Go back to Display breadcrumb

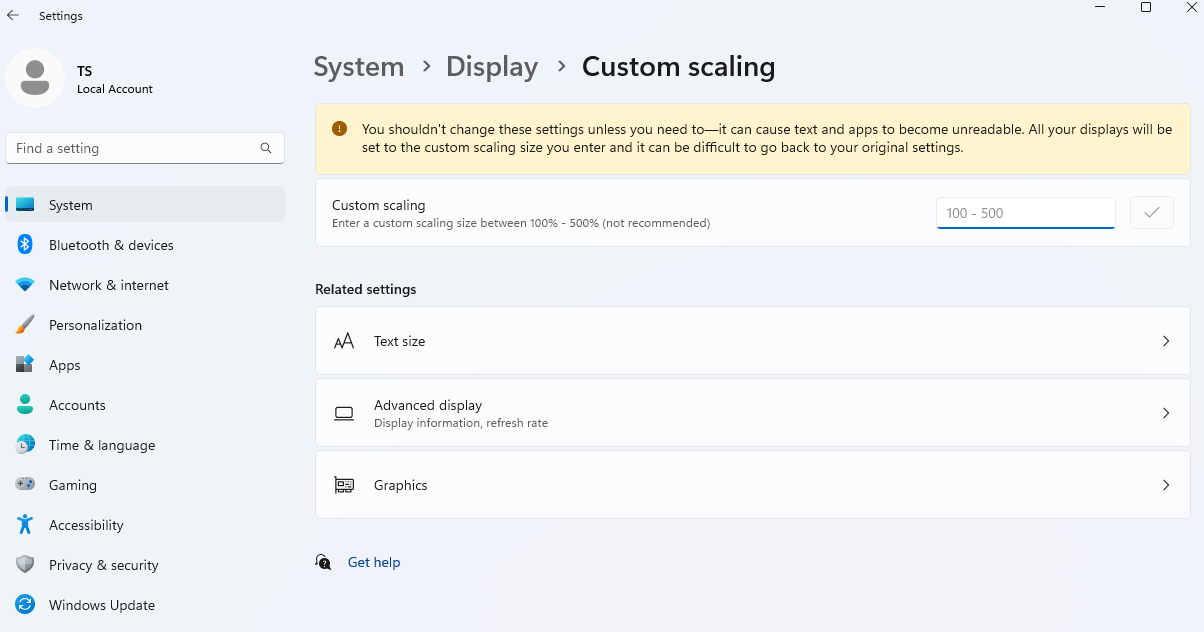(492, 67)
